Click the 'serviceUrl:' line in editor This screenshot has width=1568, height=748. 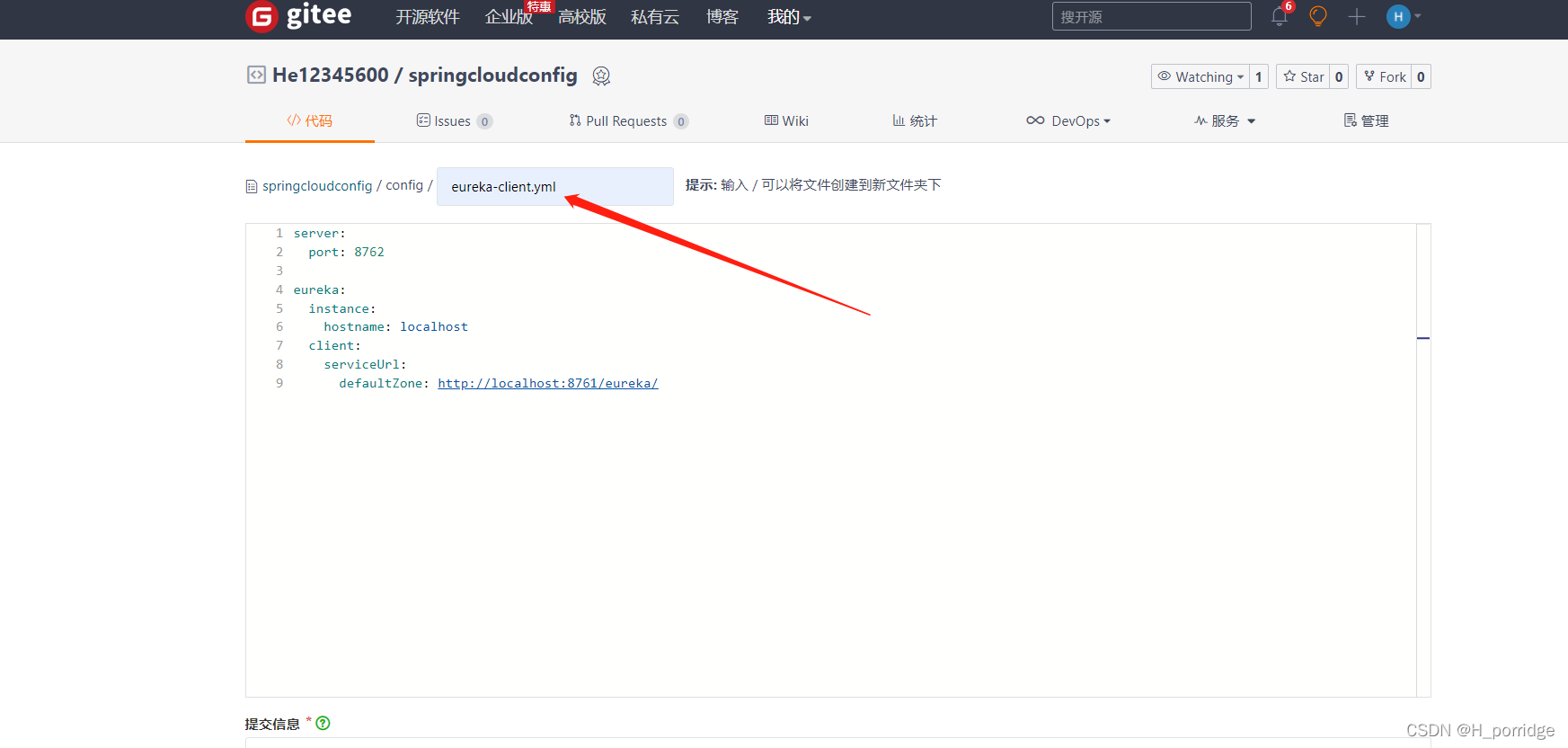(366, 364)
